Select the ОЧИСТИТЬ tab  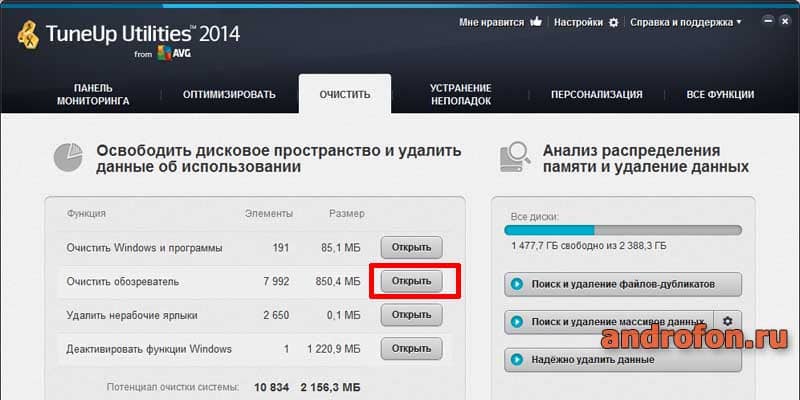[345, 95]
